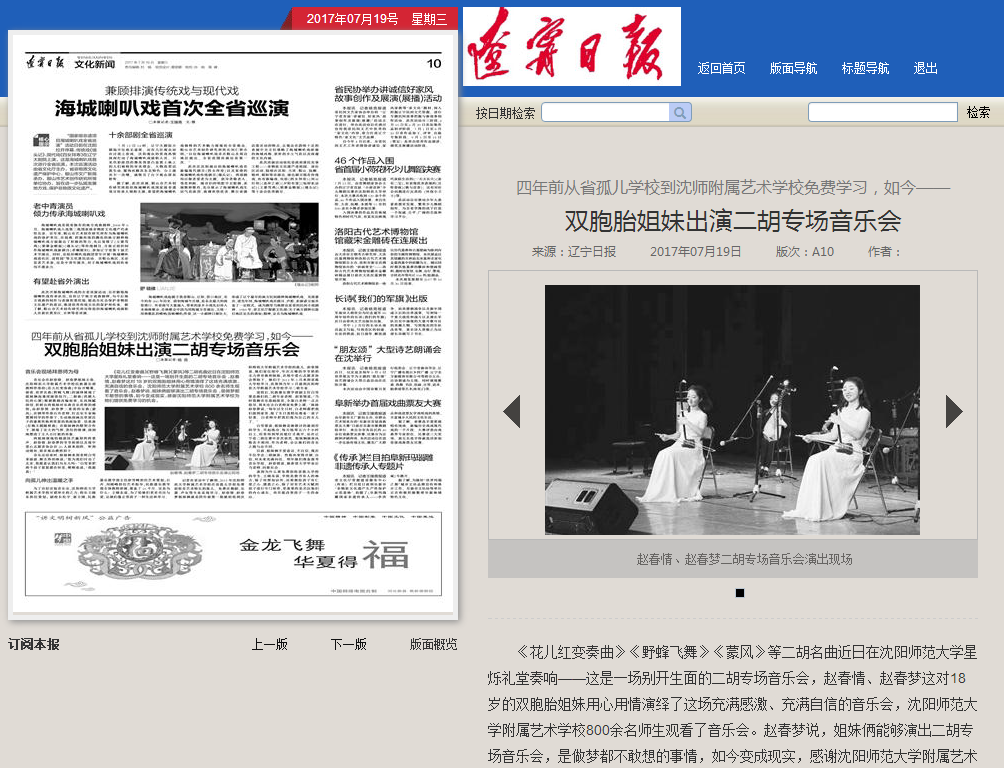The image size is (1004, 768).
Task: Click the 检索 search button
Action: pyautogui.click(x=978, y=113)
